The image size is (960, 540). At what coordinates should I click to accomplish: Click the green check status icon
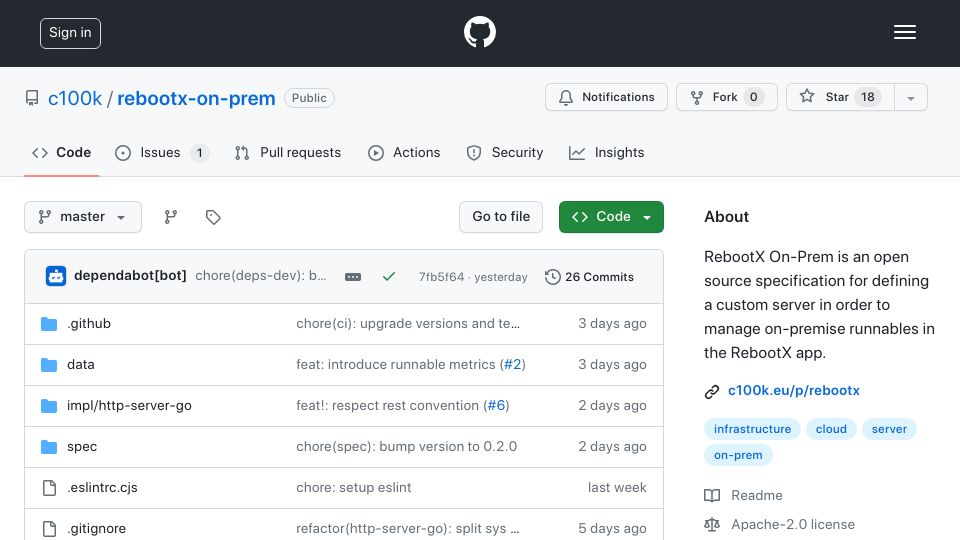389,277
